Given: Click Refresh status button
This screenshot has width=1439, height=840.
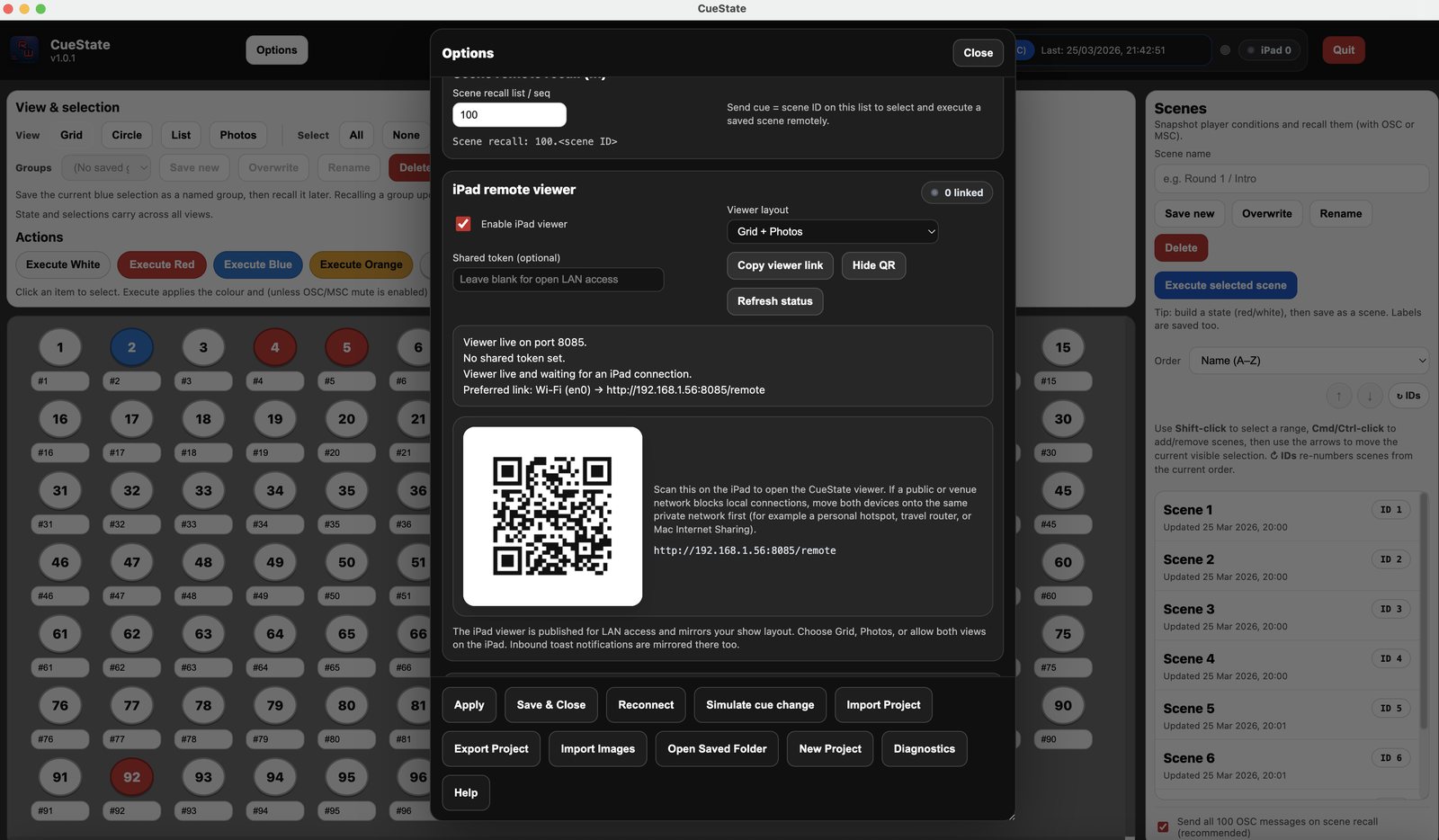Looking at the screenshot, I should pyautogui.click(x=774, y=301).
